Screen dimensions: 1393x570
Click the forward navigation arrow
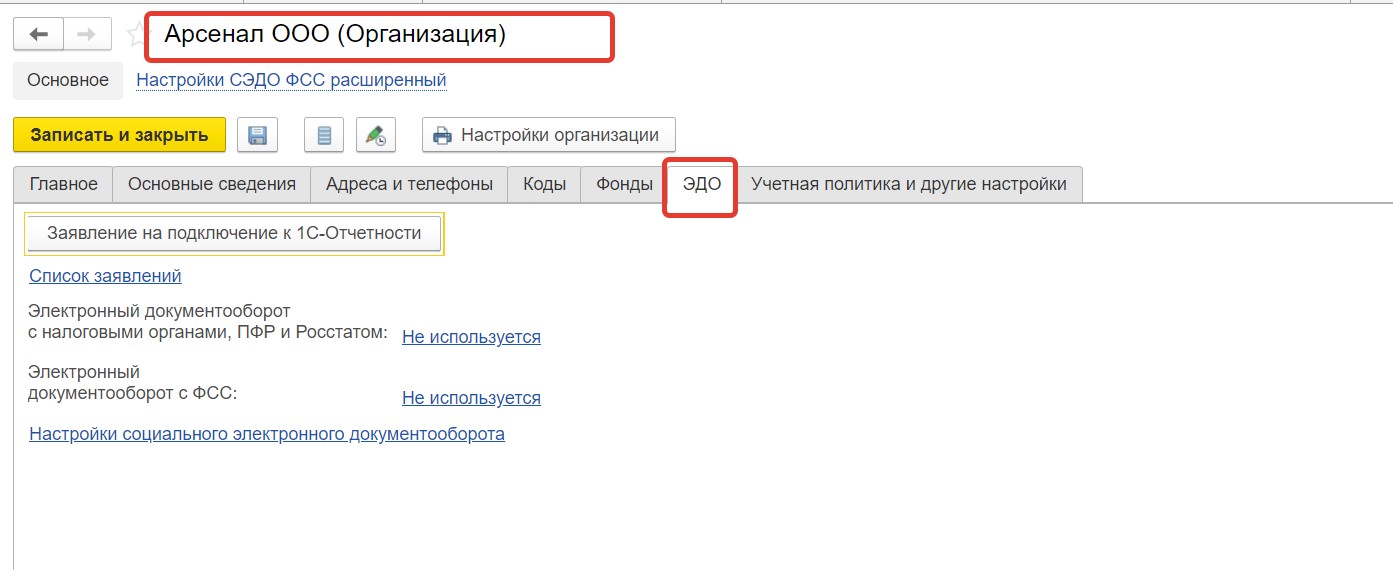pyautogui.click(x=87, y=35)
